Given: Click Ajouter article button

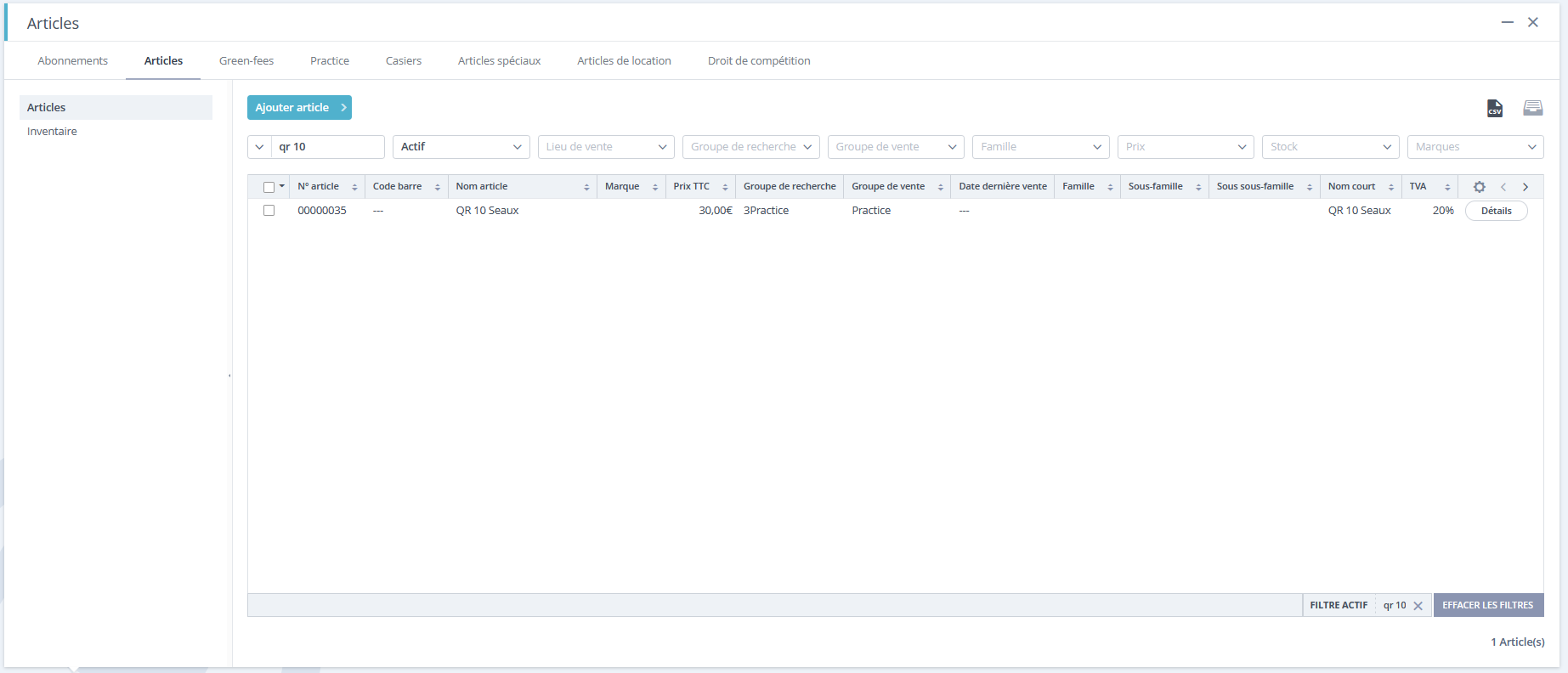Looking at the screenshot, I should pyautogui.click(x=299, y=108).
